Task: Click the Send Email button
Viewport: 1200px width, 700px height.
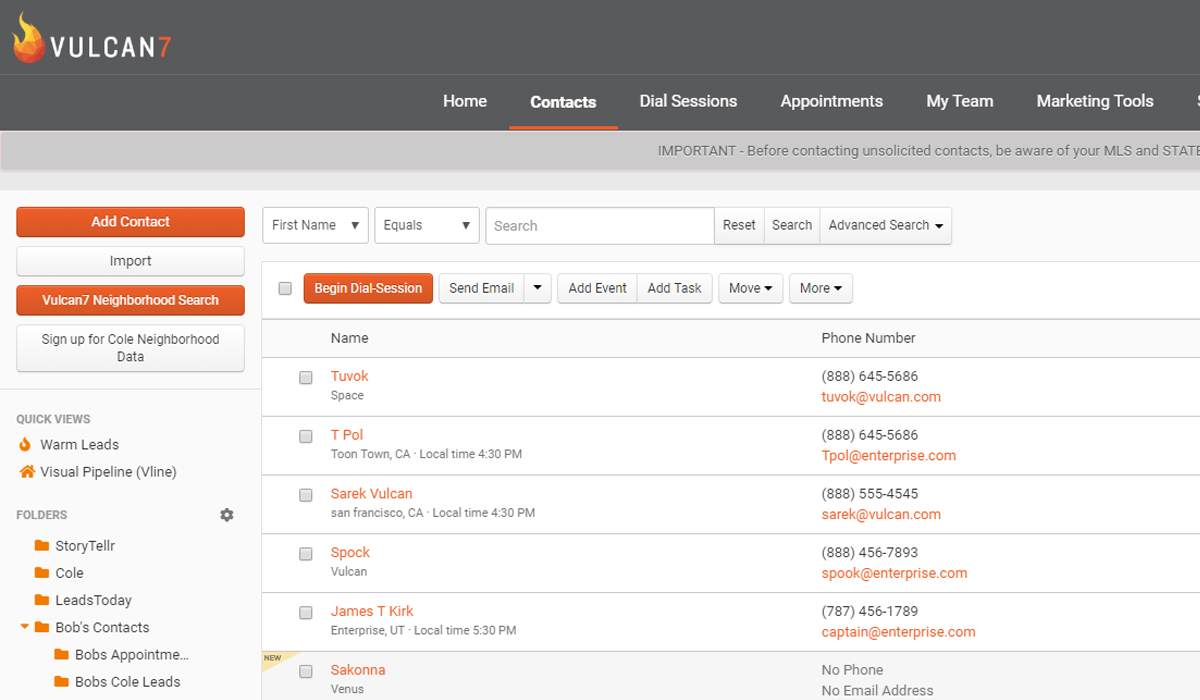Action: pyautogui.click(x=481, y=288)
